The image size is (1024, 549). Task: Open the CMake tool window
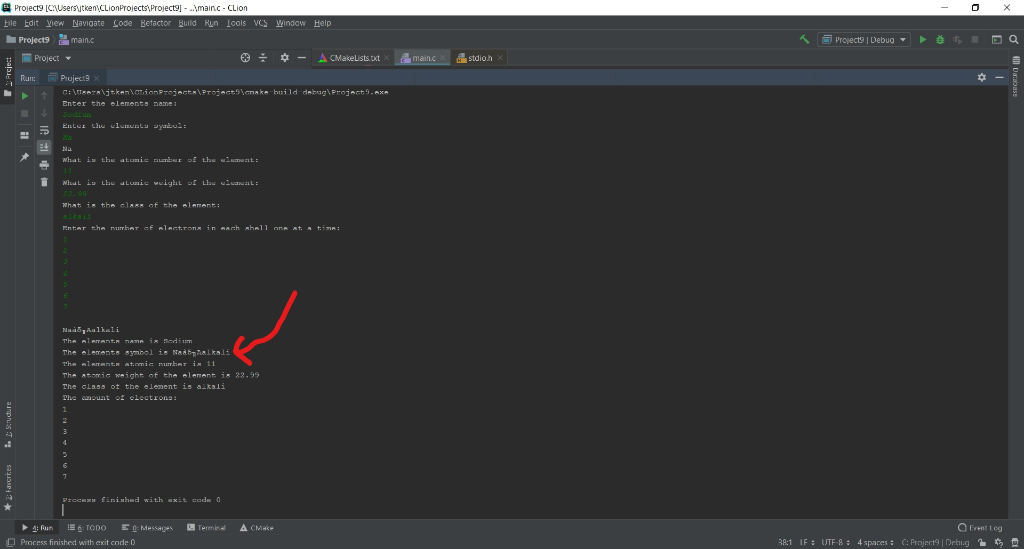tap(257, 527)
